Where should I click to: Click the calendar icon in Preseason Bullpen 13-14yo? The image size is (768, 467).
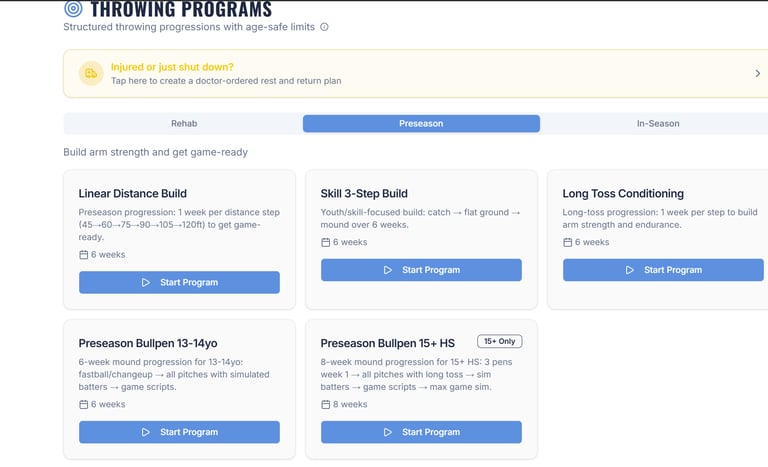pos(84,404)
